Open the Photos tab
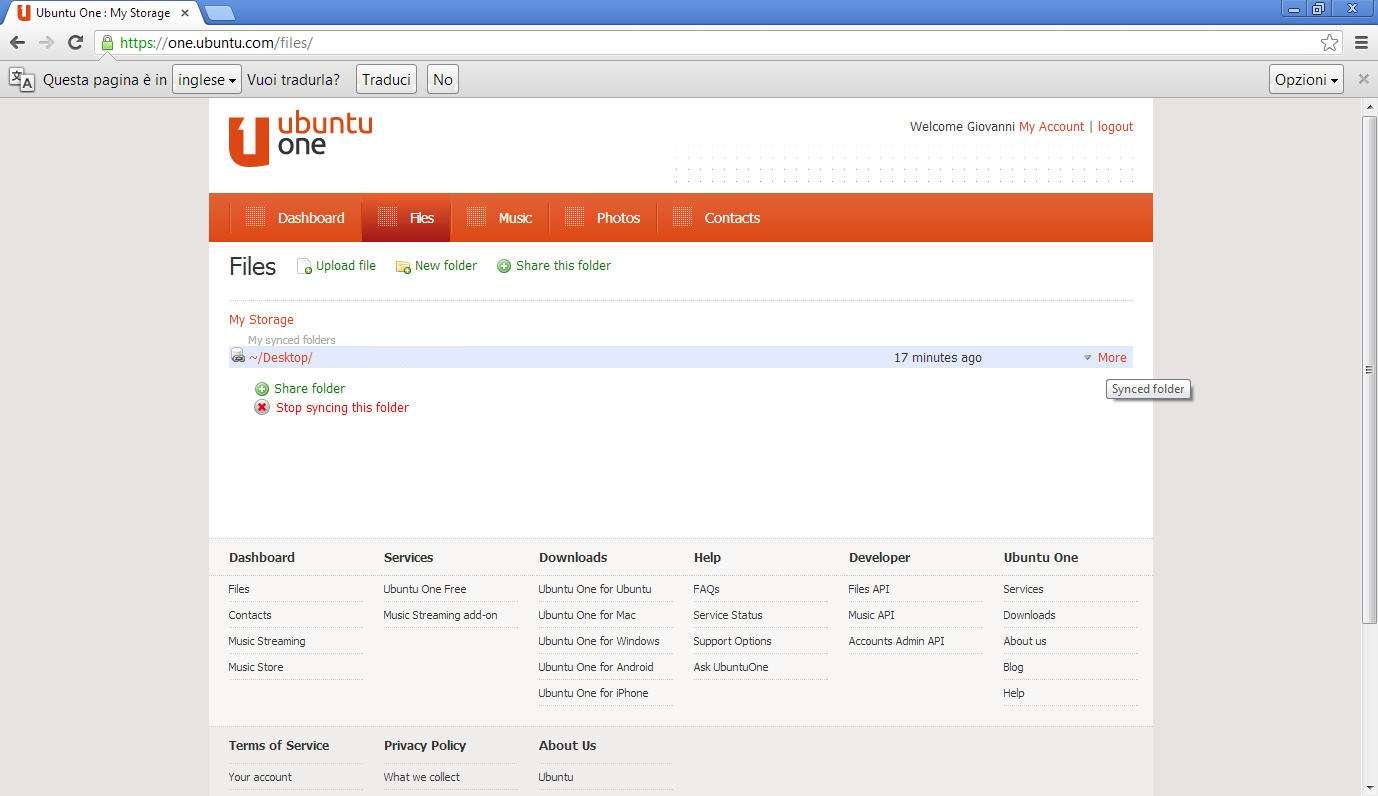Image resolution: width=1378 pixels, height=796 pixels. (617, 218)
